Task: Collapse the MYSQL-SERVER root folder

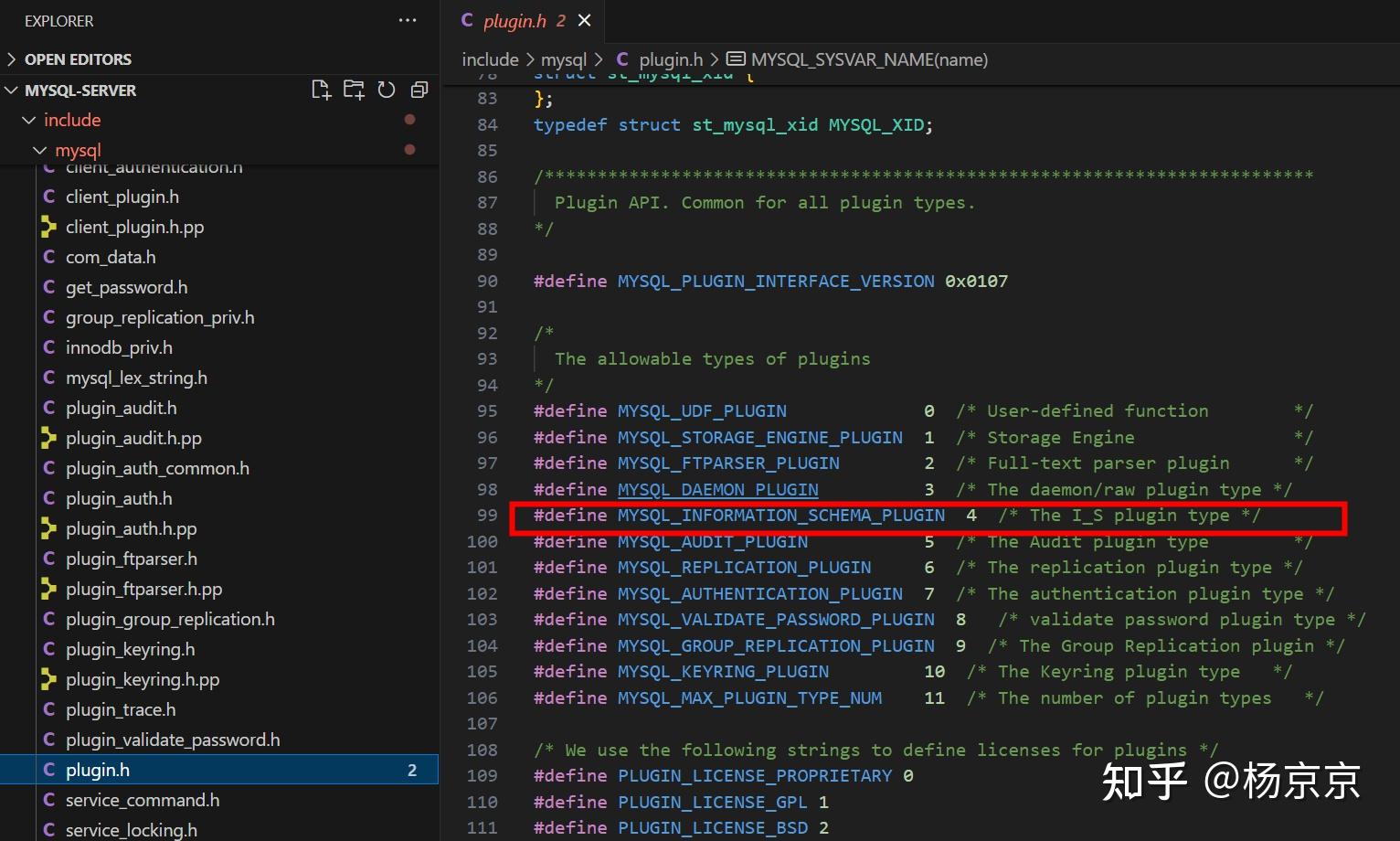Action: pyautogui.click(x=80, y=90)
